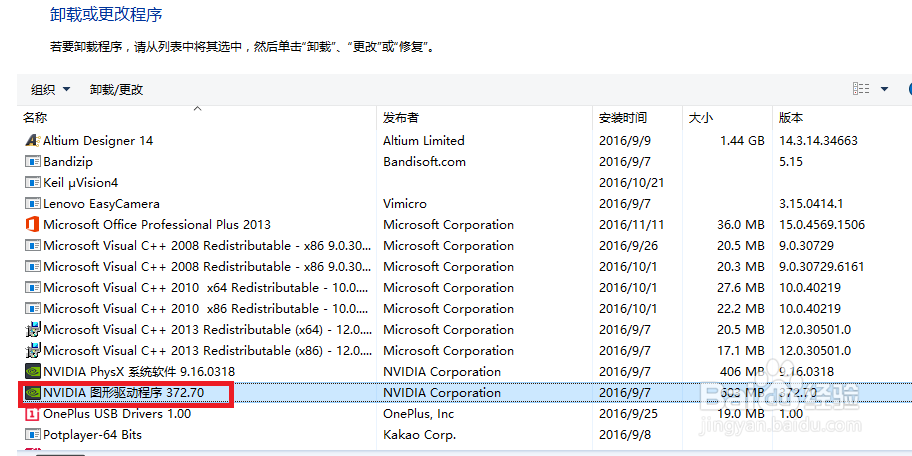This screenshot has height=456, width=912.
Task: Click version 9.0.30729.6161
Action: 821,266
